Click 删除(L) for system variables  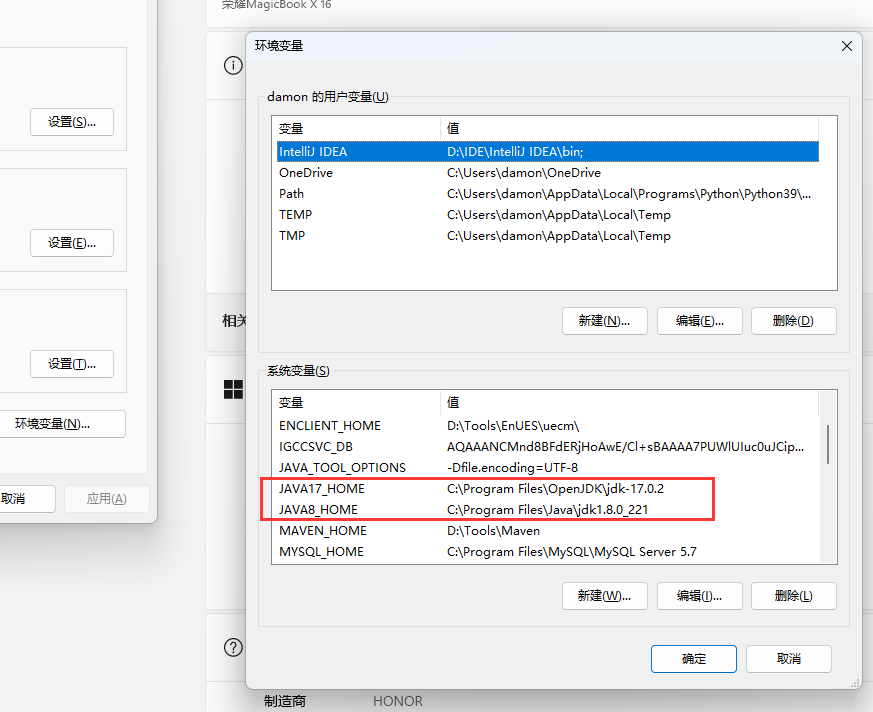[793, 596]
